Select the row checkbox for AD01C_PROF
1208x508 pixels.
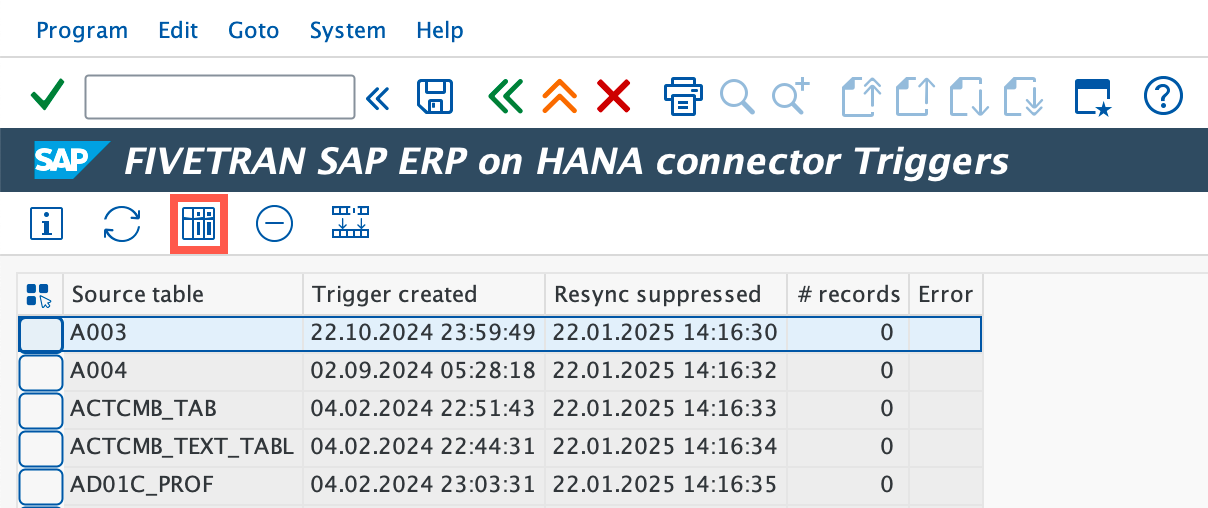[x=40, y=486]
